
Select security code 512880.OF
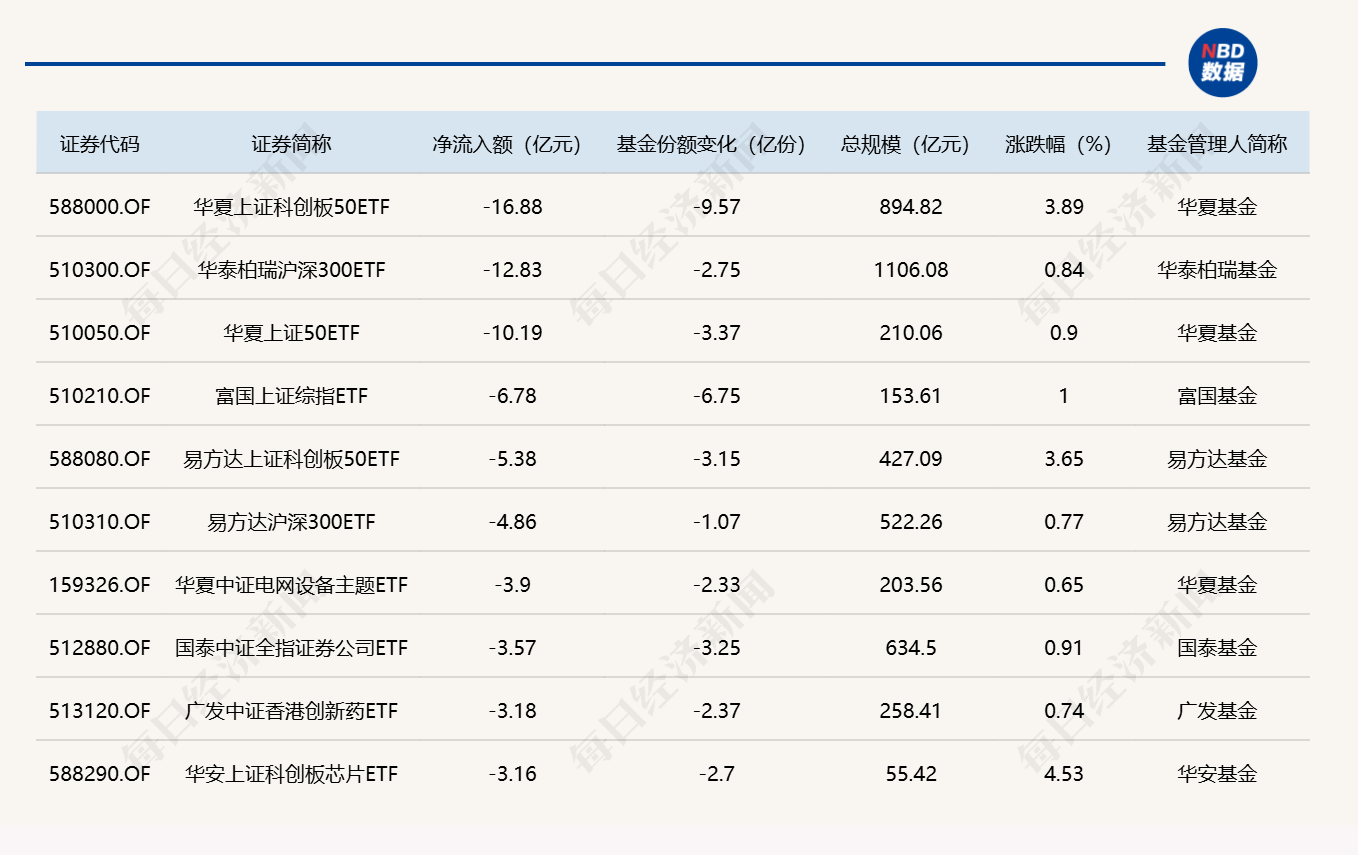click(x=100, y=648)
